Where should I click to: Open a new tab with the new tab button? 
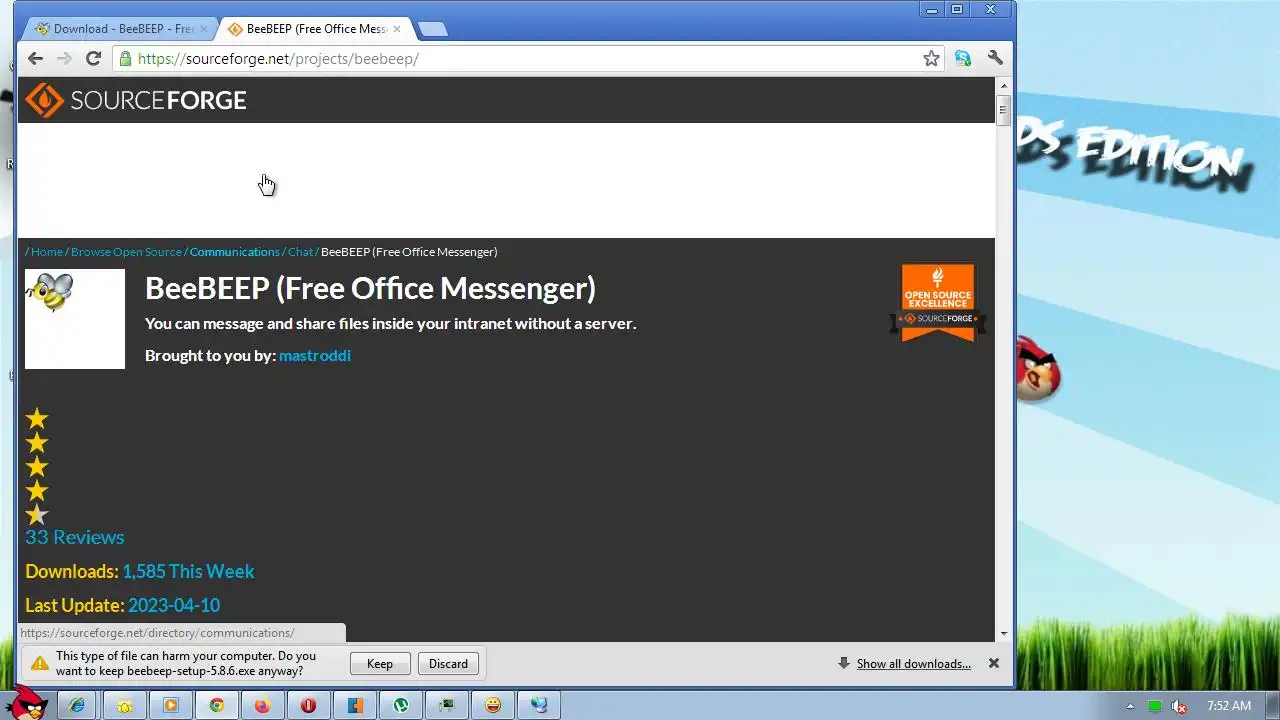click(432, 29)
